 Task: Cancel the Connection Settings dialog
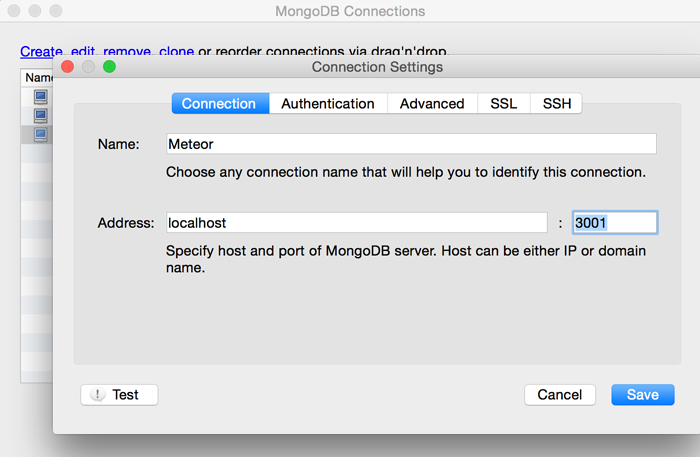pyautogui.click(x=560, y=395)
